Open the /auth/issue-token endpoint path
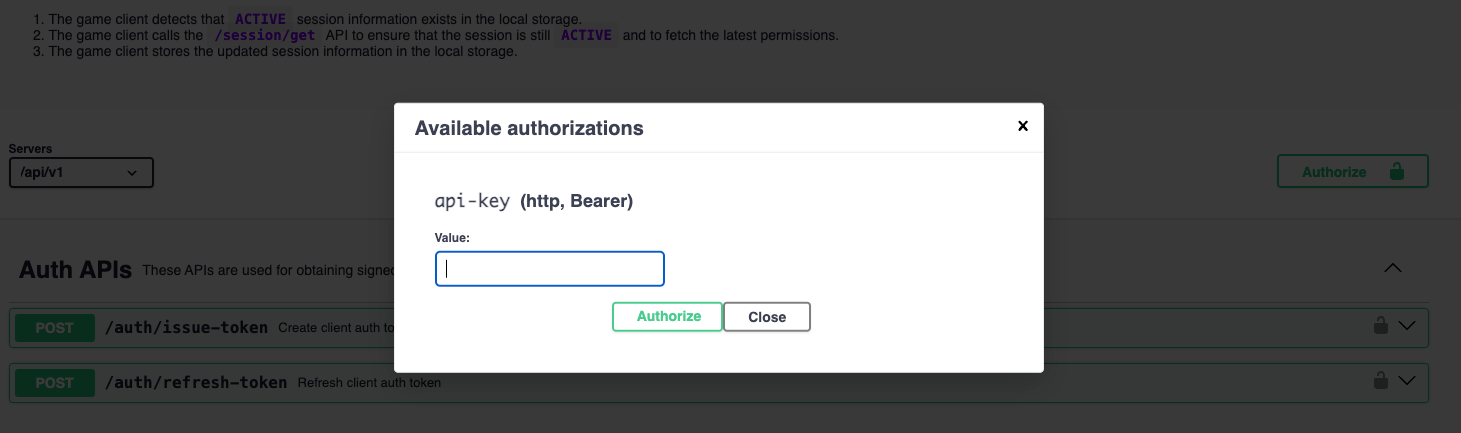This screenshot has width=1461, height=433. coord(186,328)
